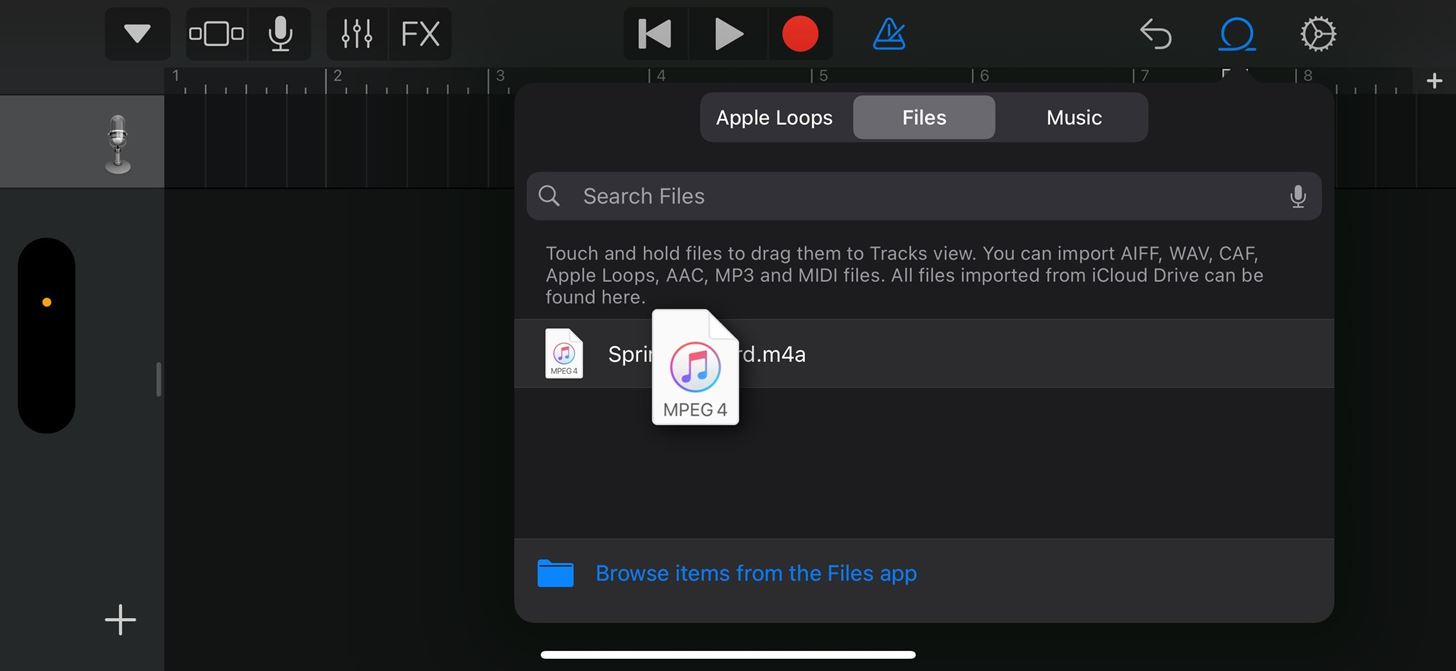The height and width of the screenshot is (671, 1456).
Task: Open the FX effects panel
Action: (420, 33)
